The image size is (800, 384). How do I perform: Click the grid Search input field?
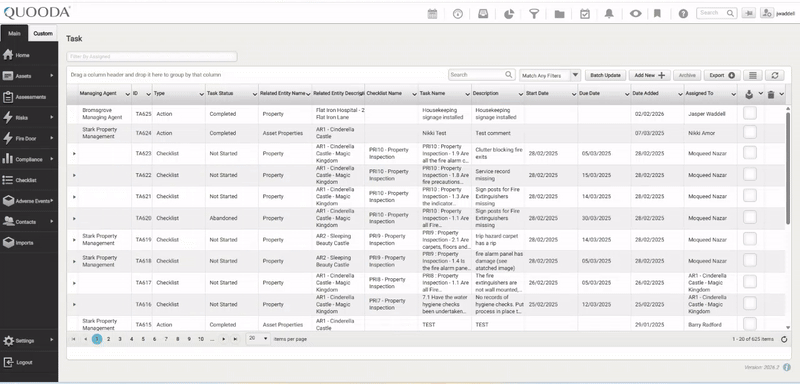coord(482,74)
